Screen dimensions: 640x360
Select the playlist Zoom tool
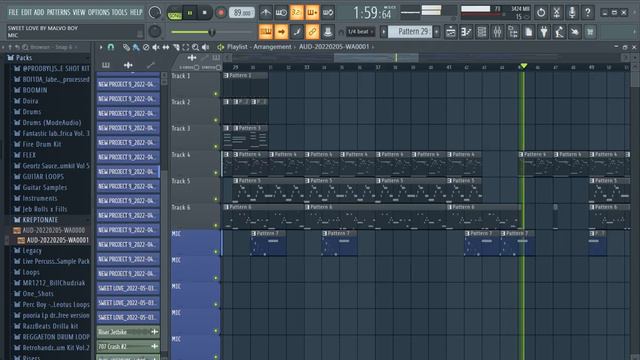pos(196,47)
